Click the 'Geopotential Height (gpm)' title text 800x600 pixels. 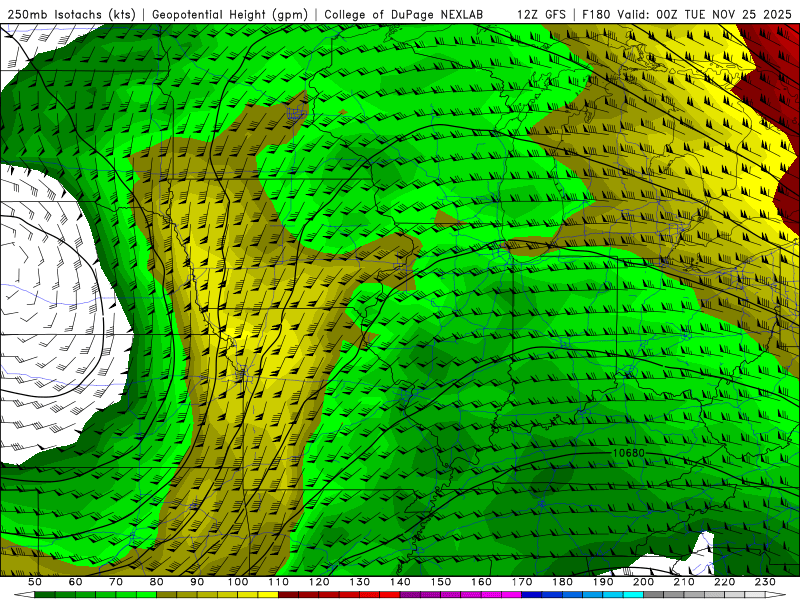tap(230, 15)
